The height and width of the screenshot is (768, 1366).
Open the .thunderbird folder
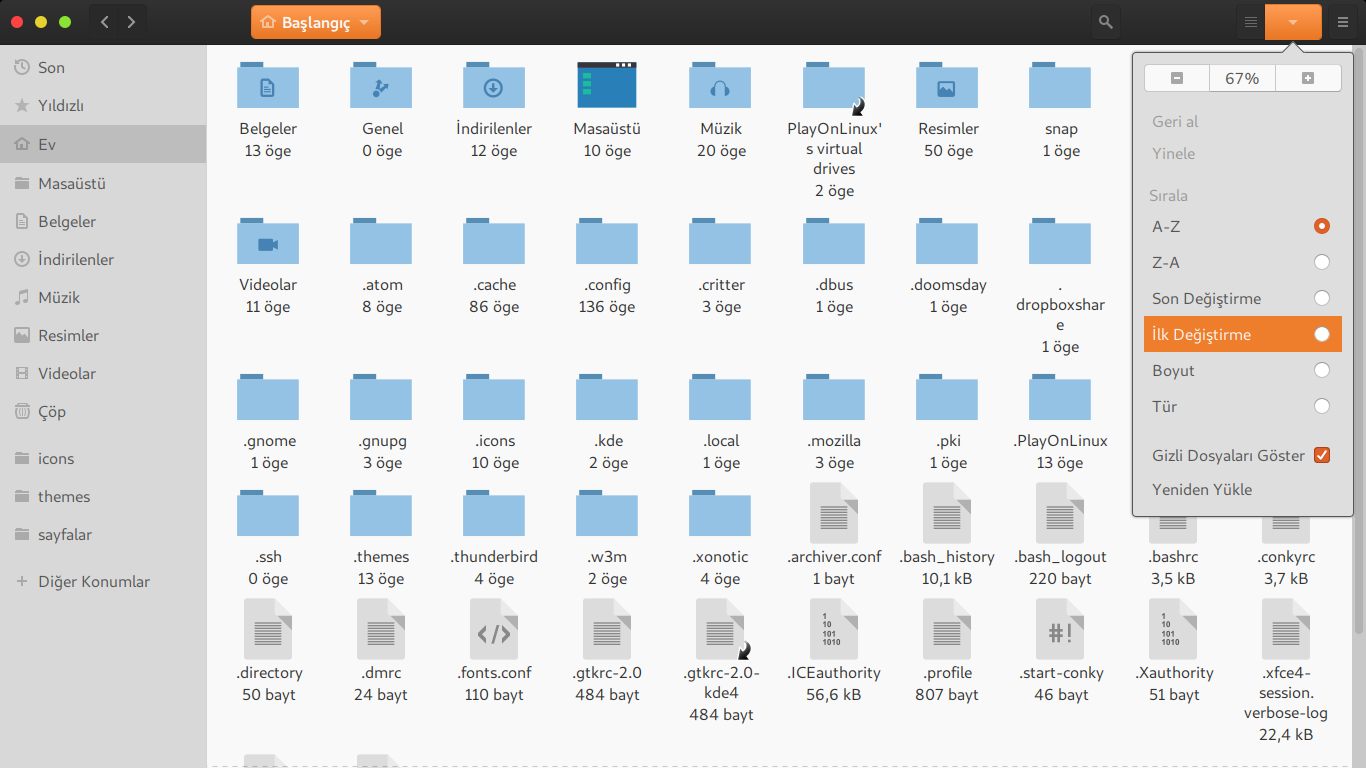[494, 514]
